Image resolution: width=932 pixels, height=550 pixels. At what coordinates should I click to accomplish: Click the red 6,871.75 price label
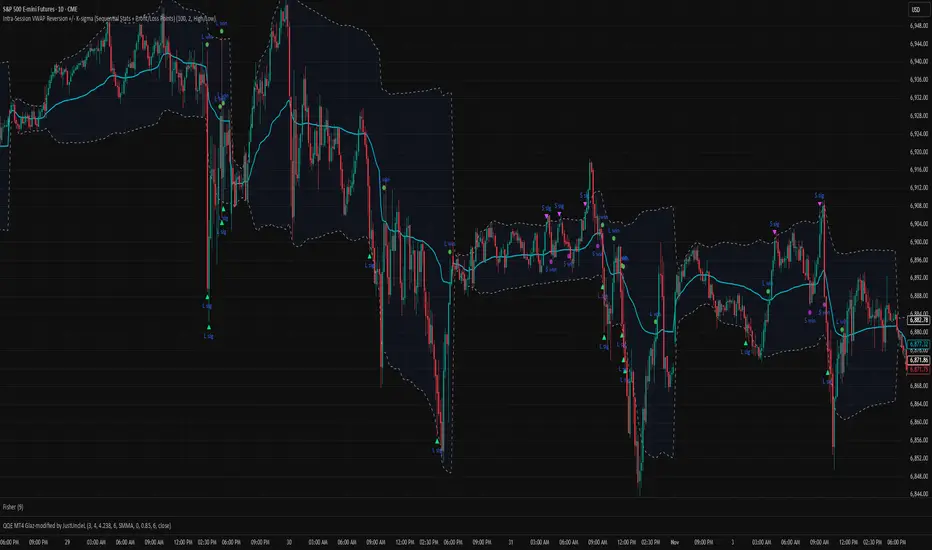[918, 369]
